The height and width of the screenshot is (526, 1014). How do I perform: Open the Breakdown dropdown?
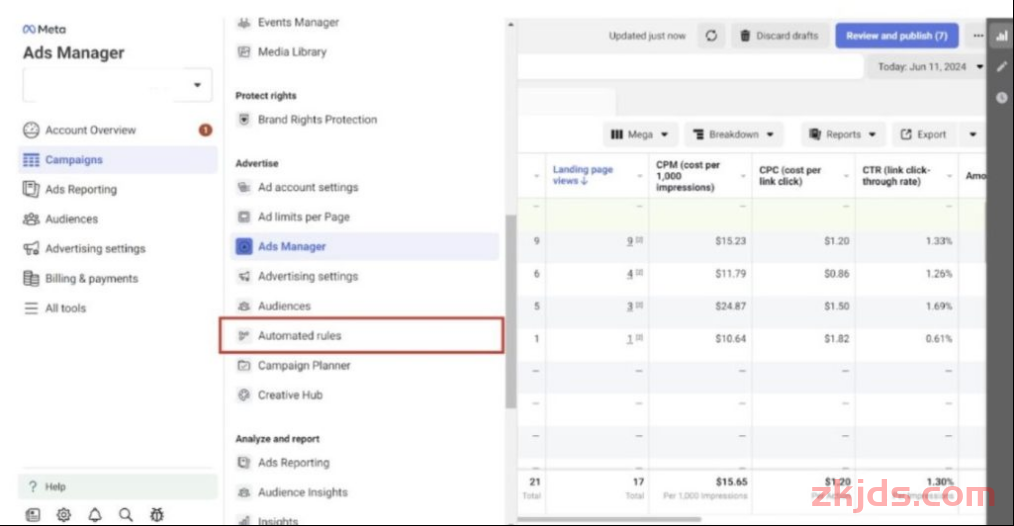coord(733,135)
